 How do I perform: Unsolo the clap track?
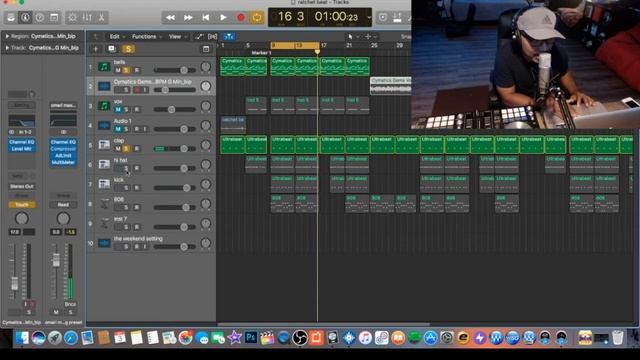point(126,149)
